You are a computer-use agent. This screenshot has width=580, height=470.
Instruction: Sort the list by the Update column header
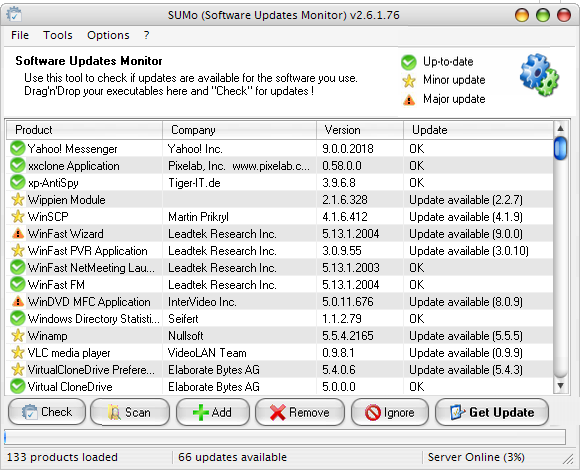click(x=479, y=130)
